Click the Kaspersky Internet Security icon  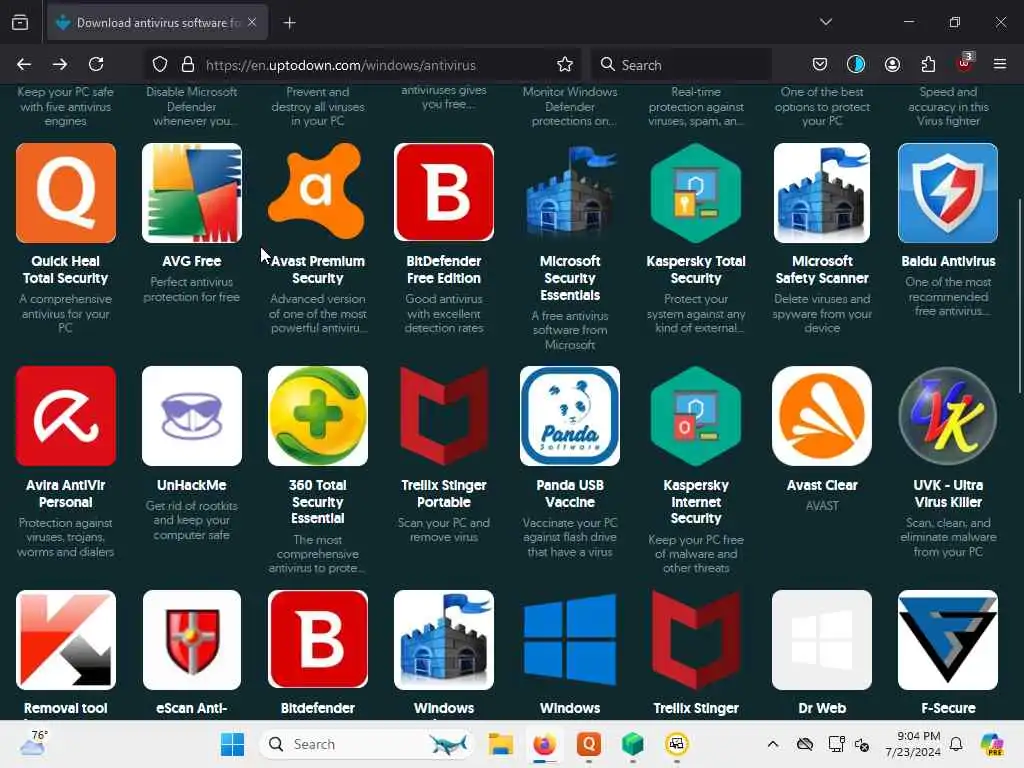pyautogui.click(x=696, y=416)
